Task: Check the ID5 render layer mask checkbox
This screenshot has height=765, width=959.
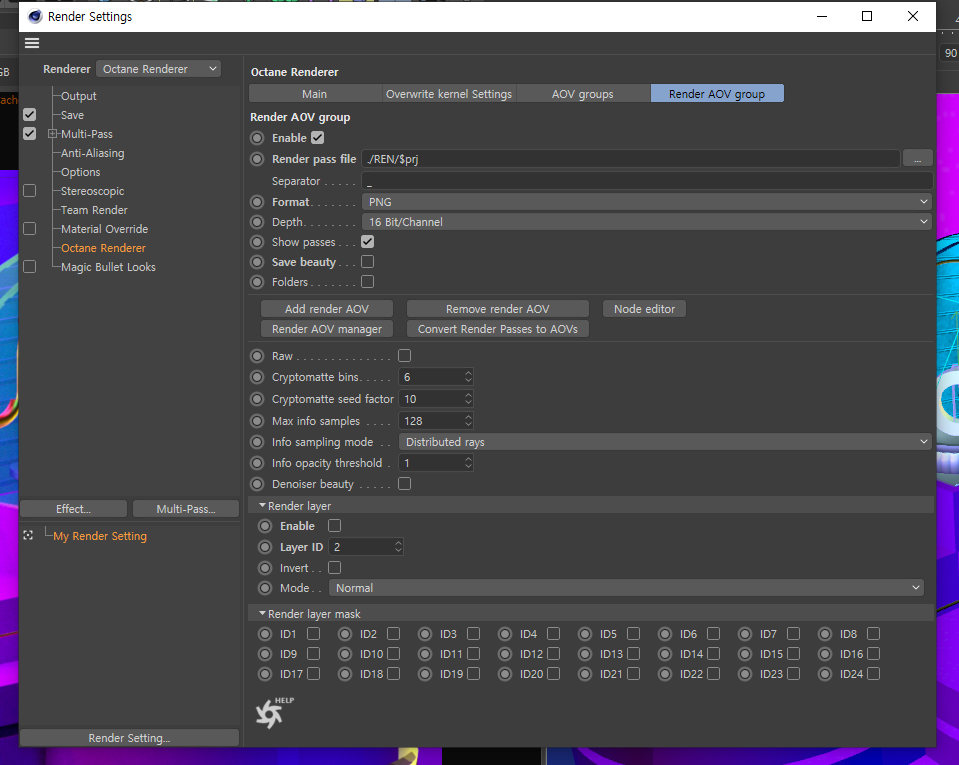Action: [634, 634]
